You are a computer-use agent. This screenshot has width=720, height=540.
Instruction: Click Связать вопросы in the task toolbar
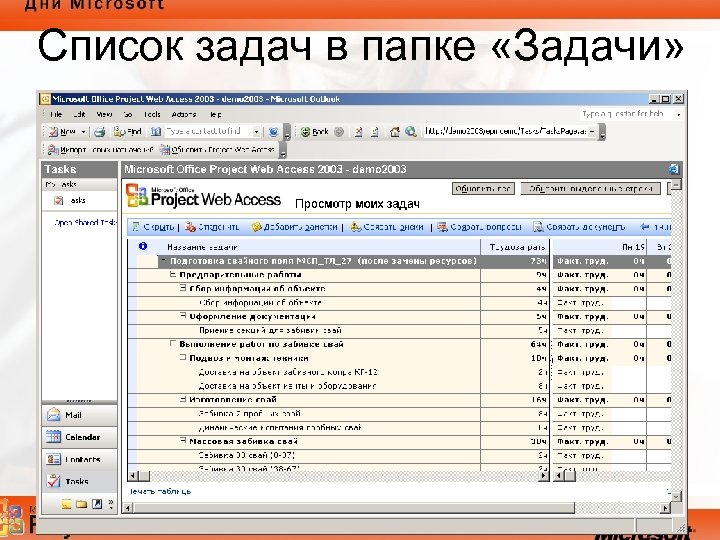(x=479, y=227)
